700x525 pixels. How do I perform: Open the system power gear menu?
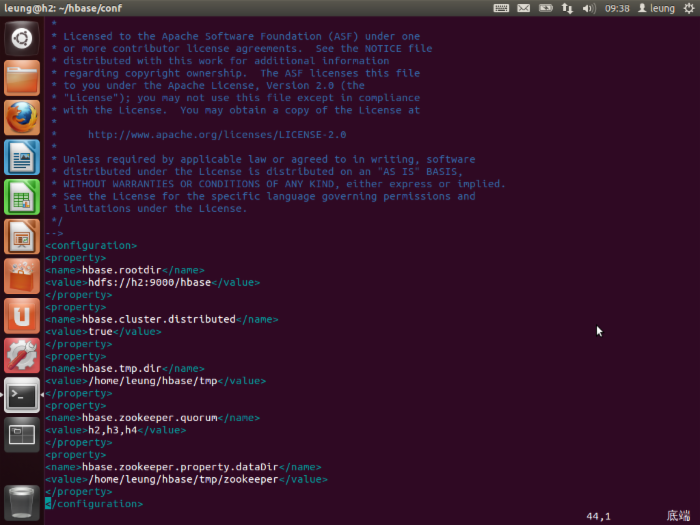[689, 8]
